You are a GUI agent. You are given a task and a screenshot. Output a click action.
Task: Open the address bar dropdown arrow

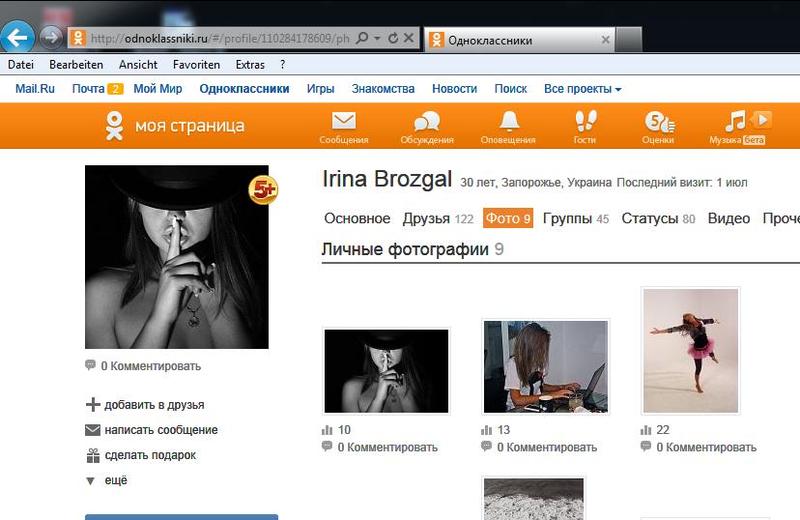point(377,38)
